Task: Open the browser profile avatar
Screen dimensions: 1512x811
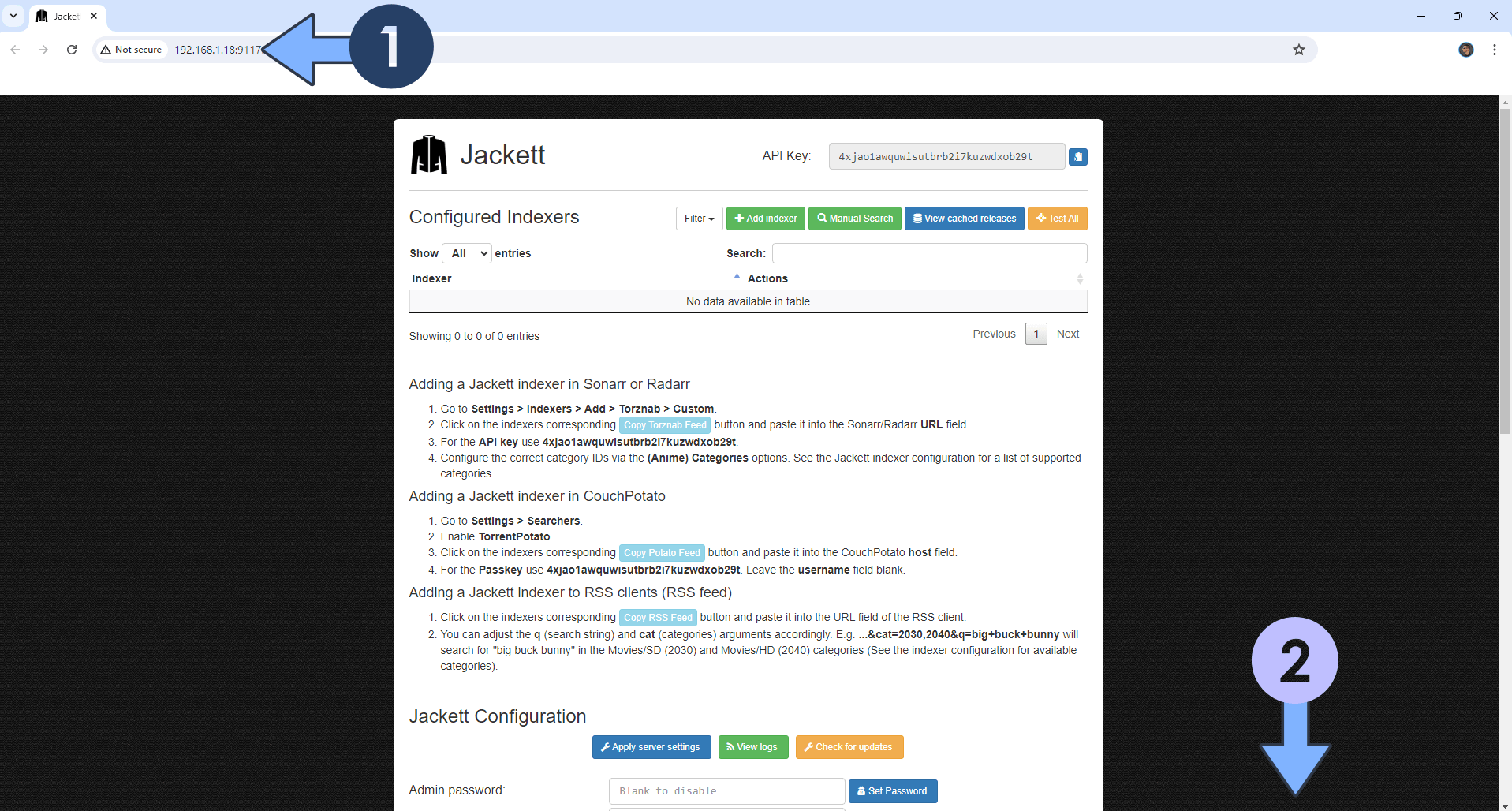Action: coord(1465,50)
